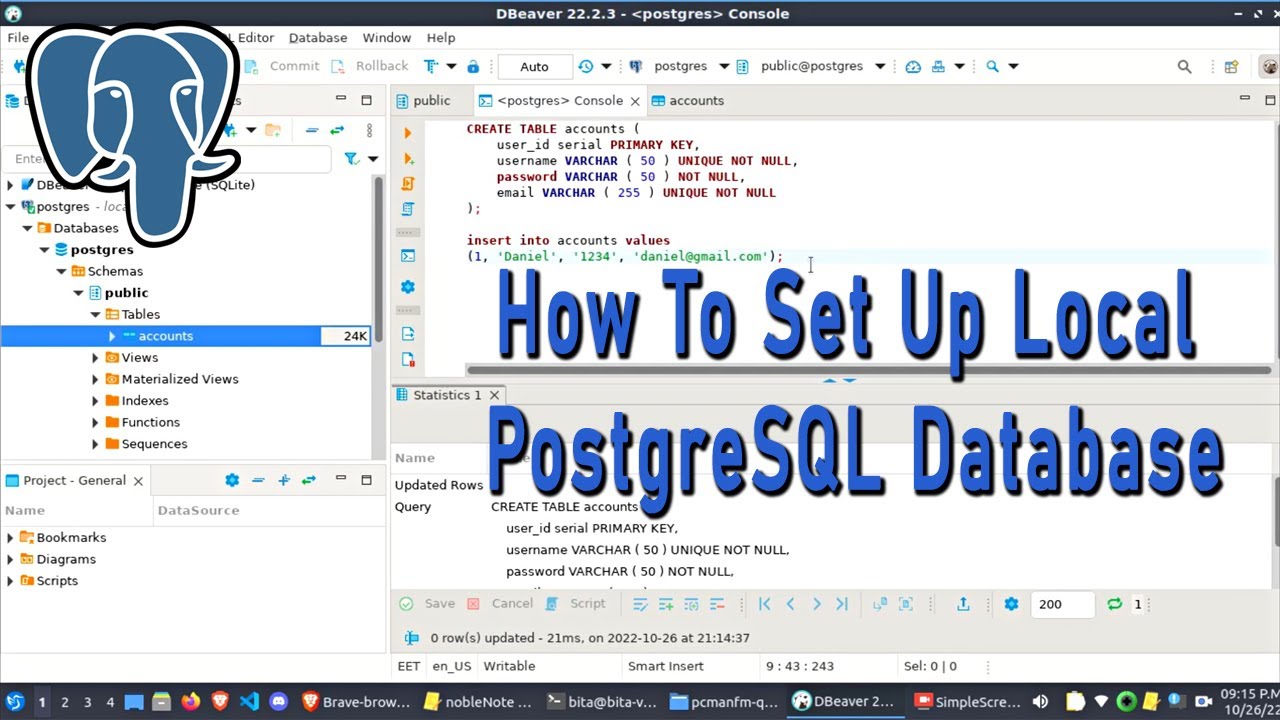1280x720 pixels.
Task: Open the SQL editor settings gear
Action: [x=407, y=287]
